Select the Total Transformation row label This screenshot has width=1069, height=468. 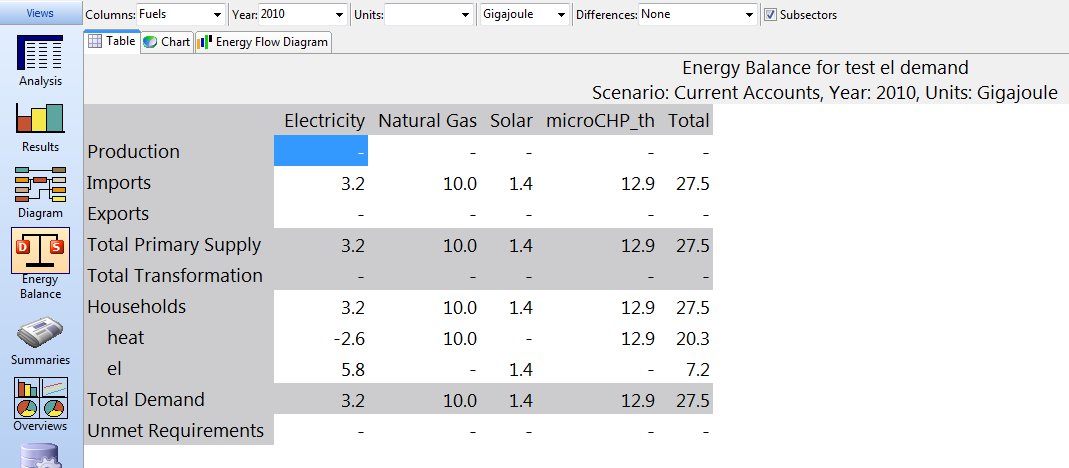pos(179,275)
